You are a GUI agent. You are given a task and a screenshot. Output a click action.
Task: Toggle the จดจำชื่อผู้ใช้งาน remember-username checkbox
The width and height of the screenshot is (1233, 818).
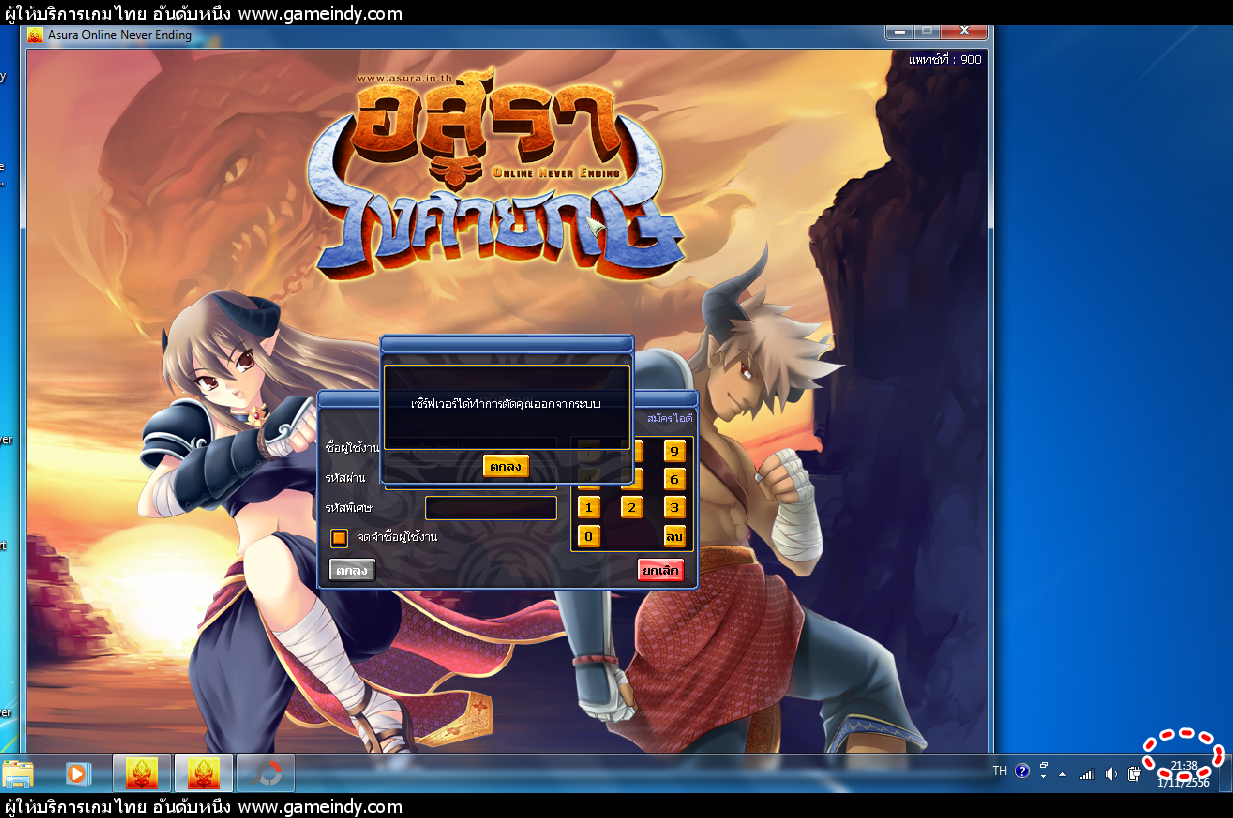(339, 538)
